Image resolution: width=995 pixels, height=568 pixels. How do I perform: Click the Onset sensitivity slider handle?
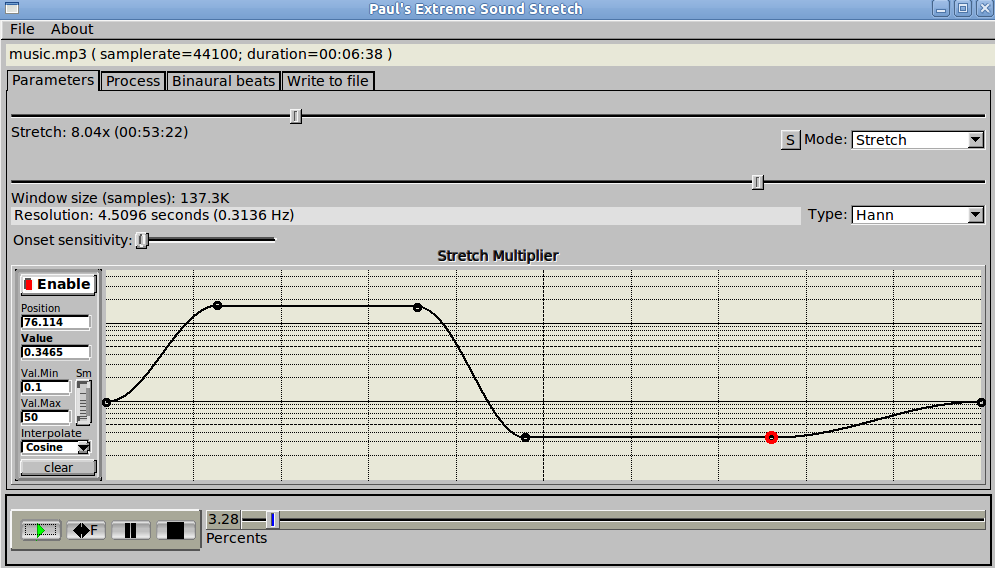point(142,240)
